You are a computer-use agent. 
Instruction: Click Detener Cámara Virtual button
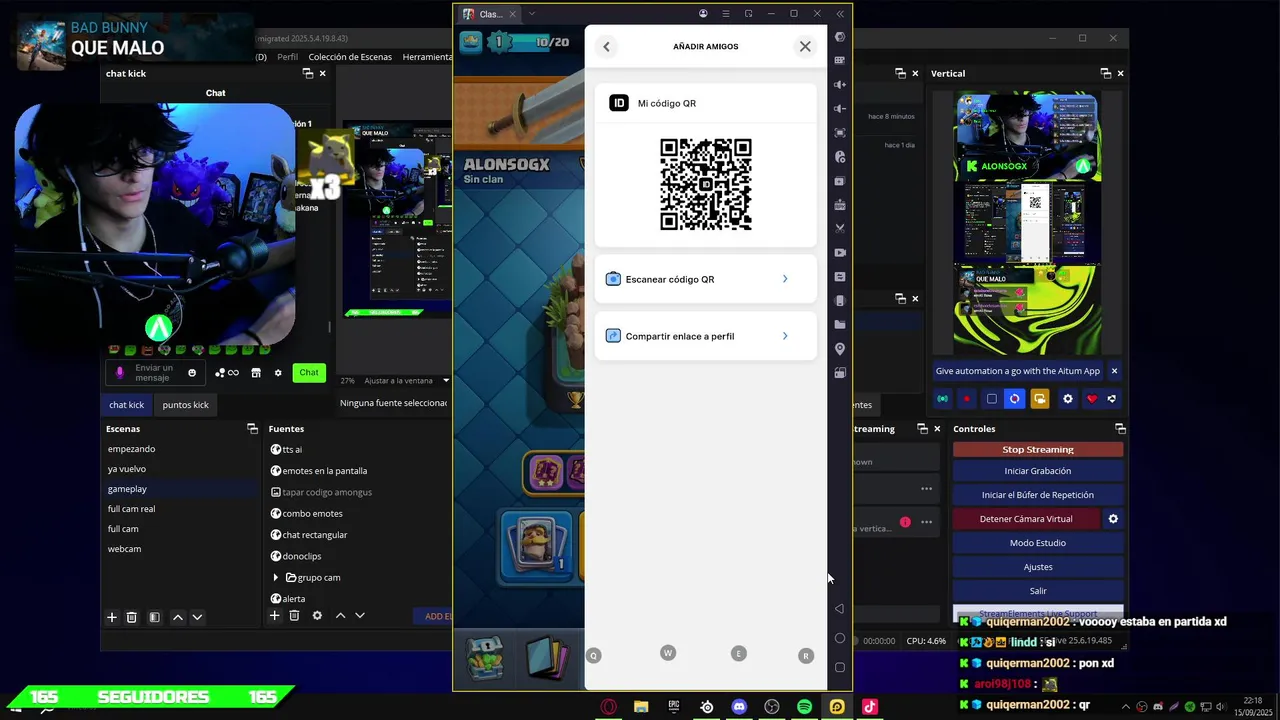[1026, 519]
